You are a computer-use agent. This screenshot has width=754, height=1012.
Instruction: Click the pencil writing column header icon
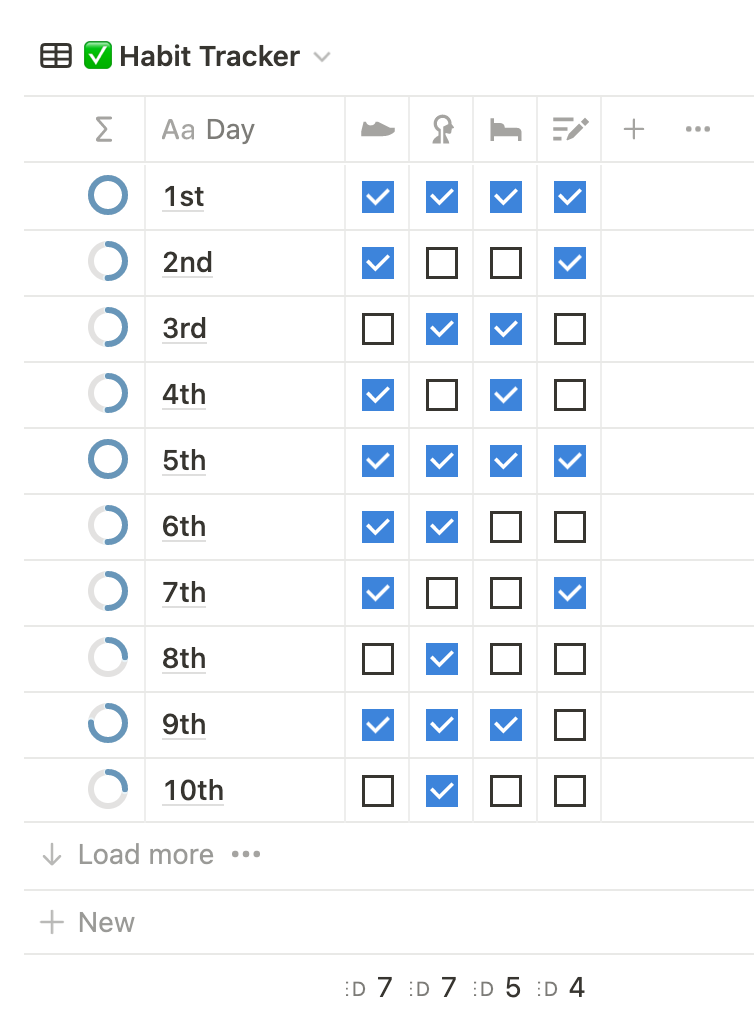570,129
